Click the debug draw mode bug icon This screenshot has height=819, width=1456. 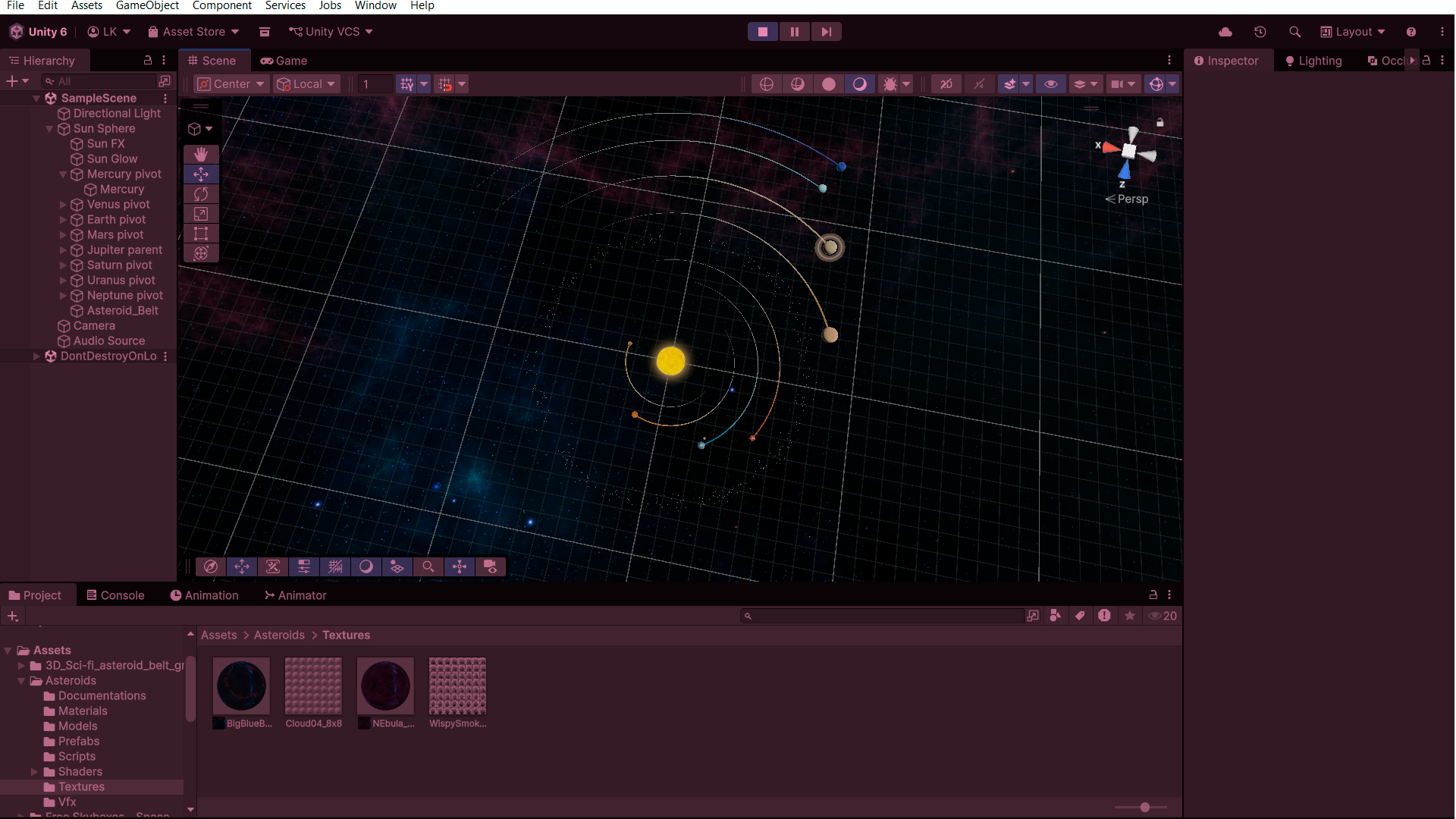(890, 84)
